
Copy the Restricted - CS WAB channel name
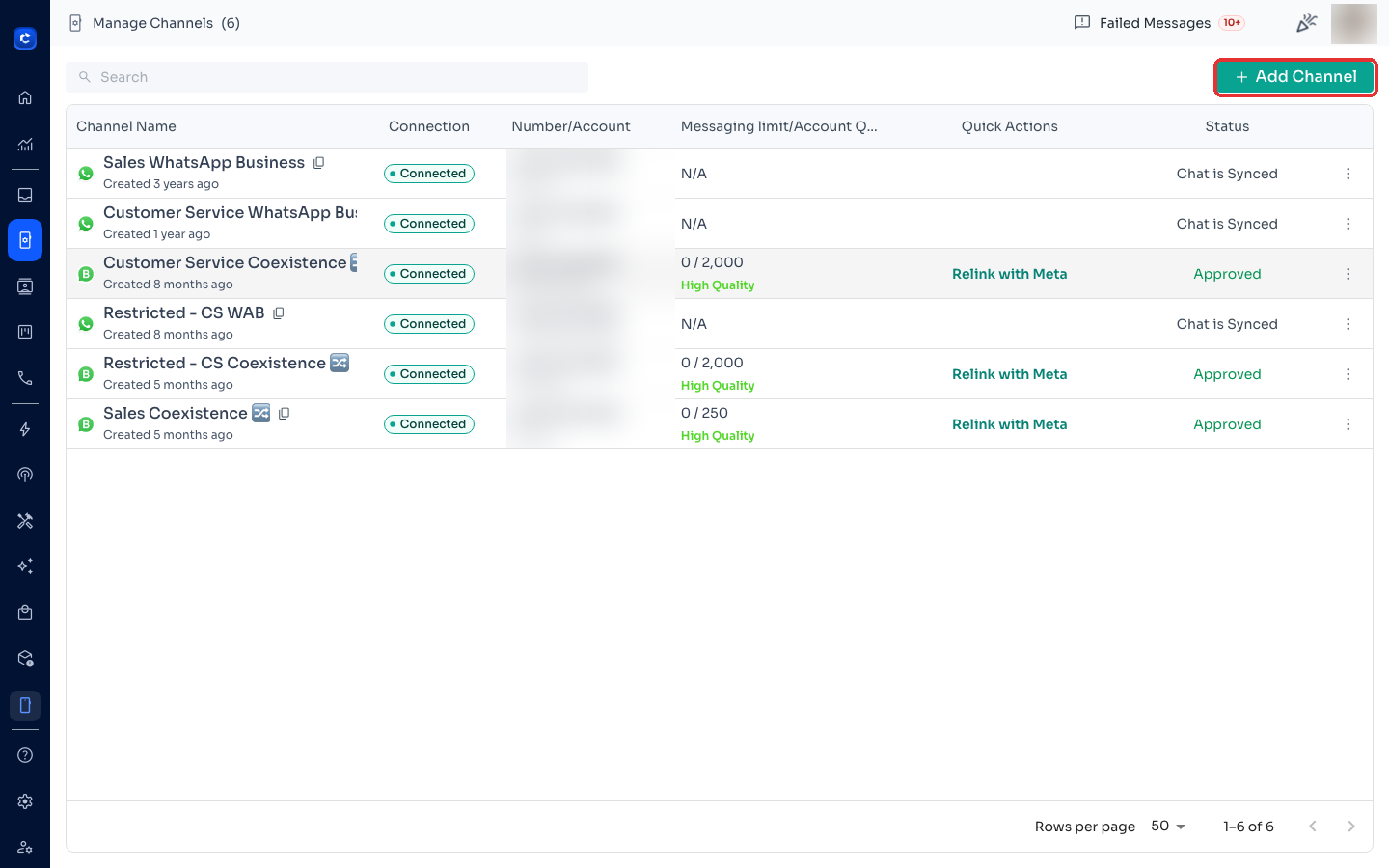[279, 313]
